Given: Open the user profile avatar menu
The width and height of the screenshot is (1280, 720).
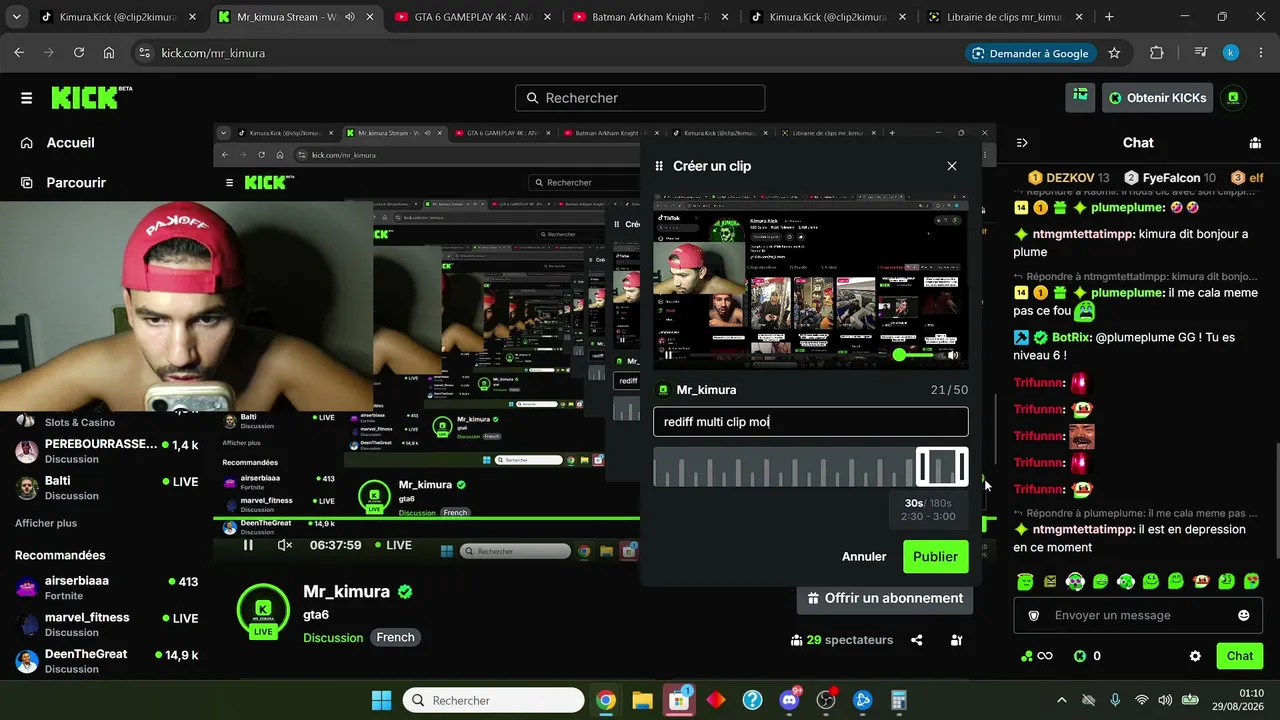Looking at the screenshot, I should (1233, 97).
